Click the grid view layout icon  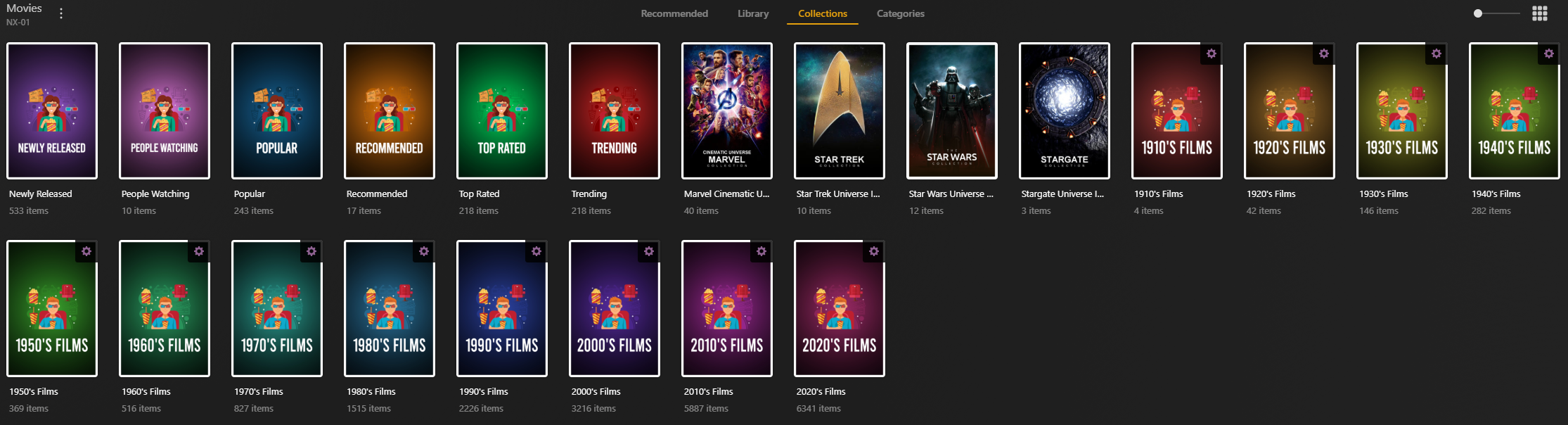[1539, 14]
